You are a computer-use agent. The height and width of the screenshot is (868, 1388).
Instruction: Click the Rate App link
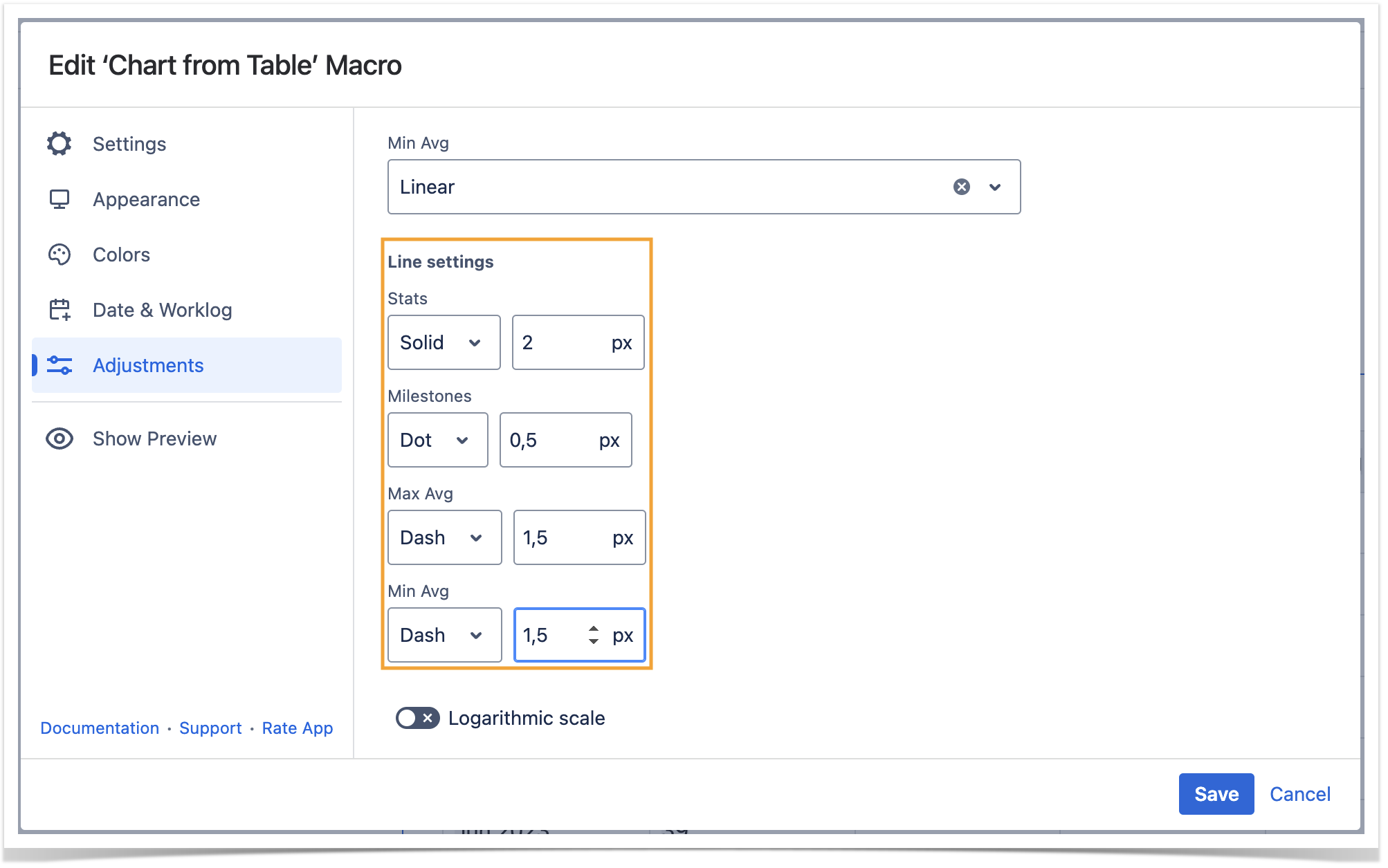click(x=298, y=728)
